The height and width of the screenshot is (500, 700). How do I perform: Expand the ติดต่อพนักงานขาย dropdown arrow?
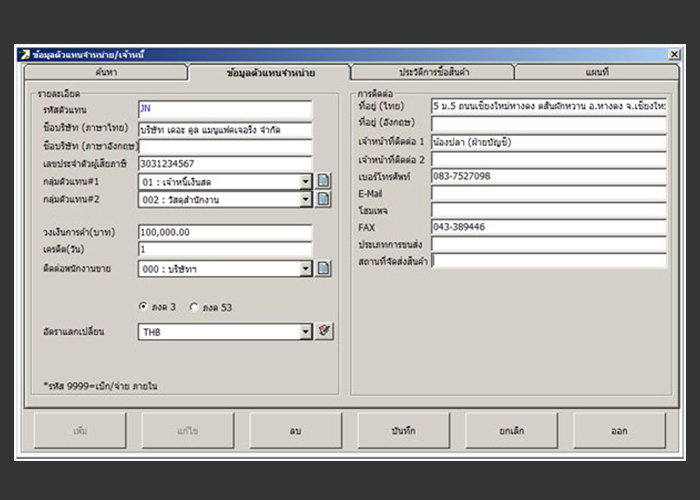[x=305, y=269]
